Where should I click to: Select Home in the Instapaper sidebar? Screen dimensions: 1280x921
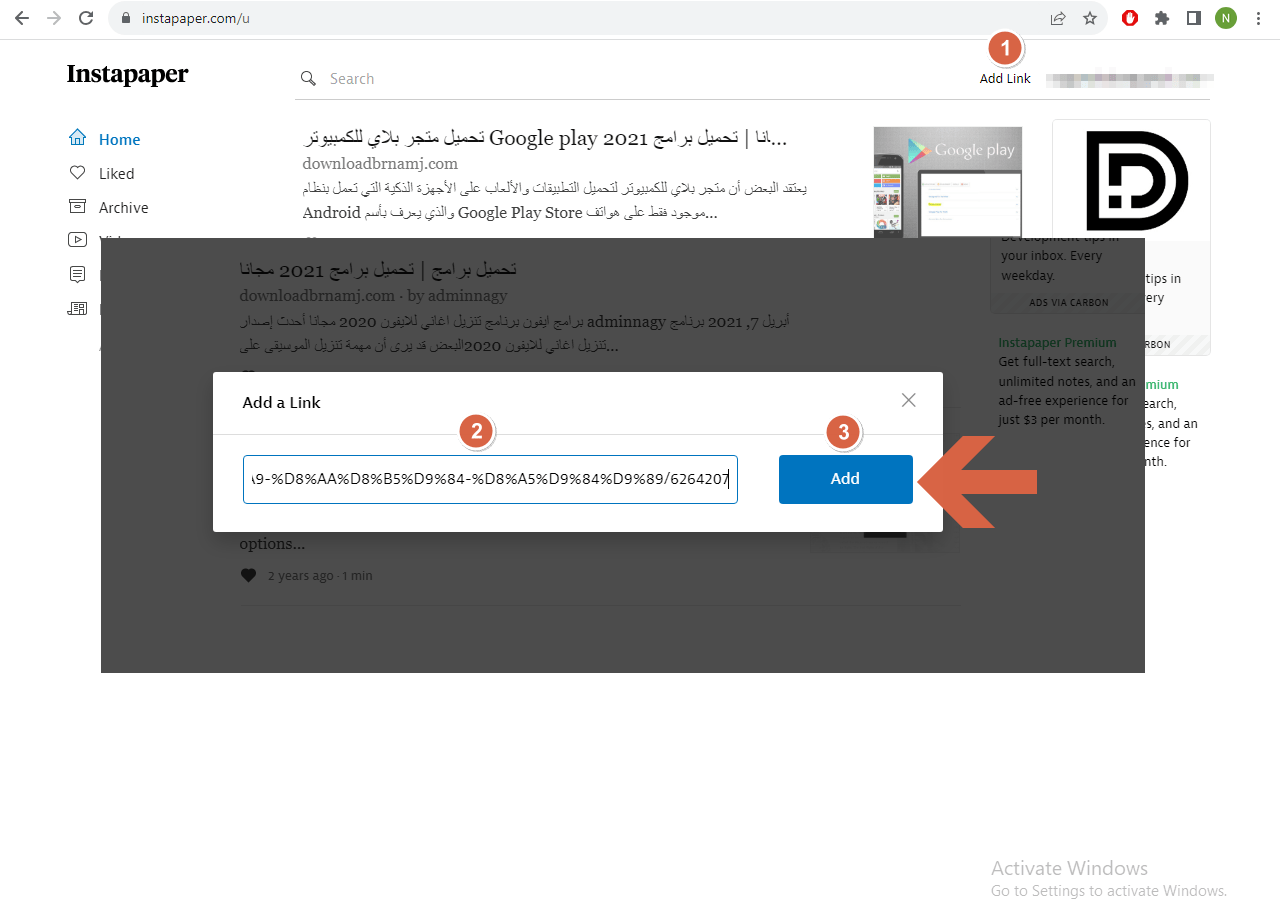click(119, 139)
